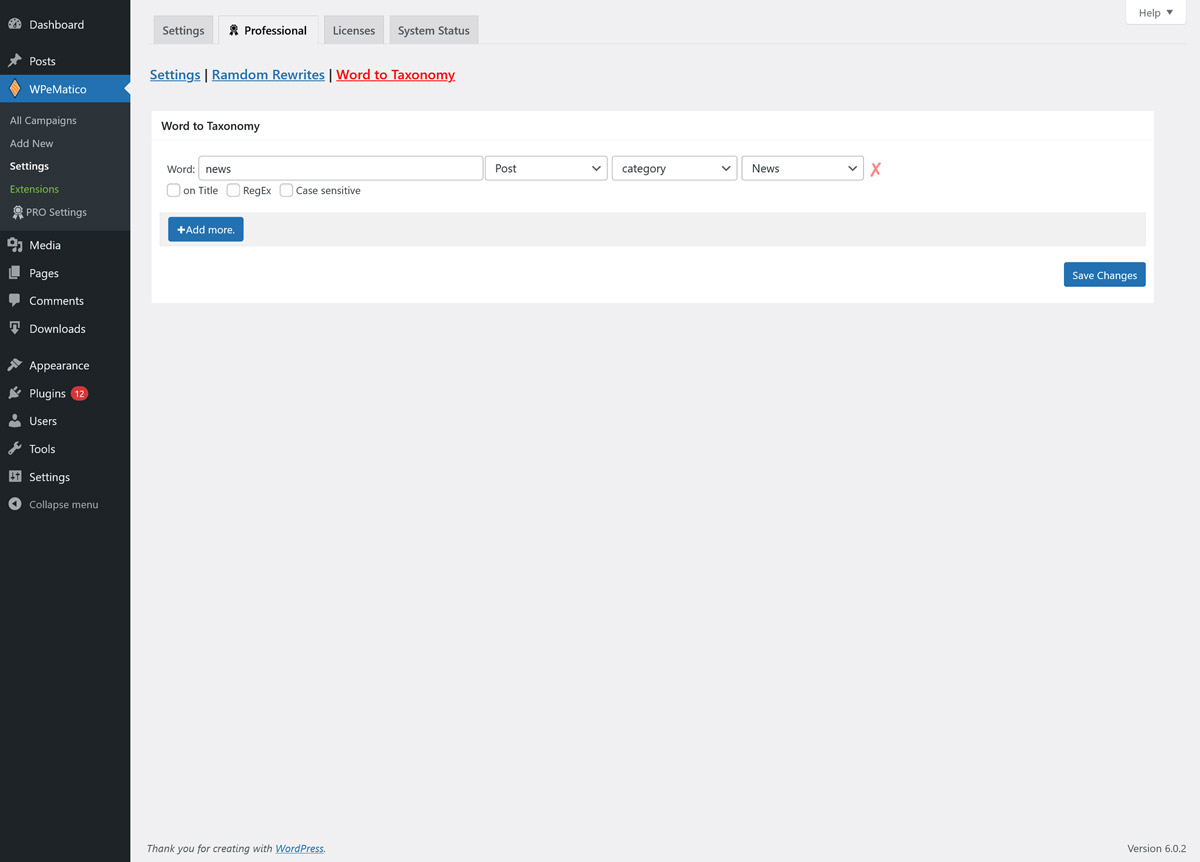Switch to the Settings tab
This screenshot has height=862, width=1200.
[x=183, y=30]
